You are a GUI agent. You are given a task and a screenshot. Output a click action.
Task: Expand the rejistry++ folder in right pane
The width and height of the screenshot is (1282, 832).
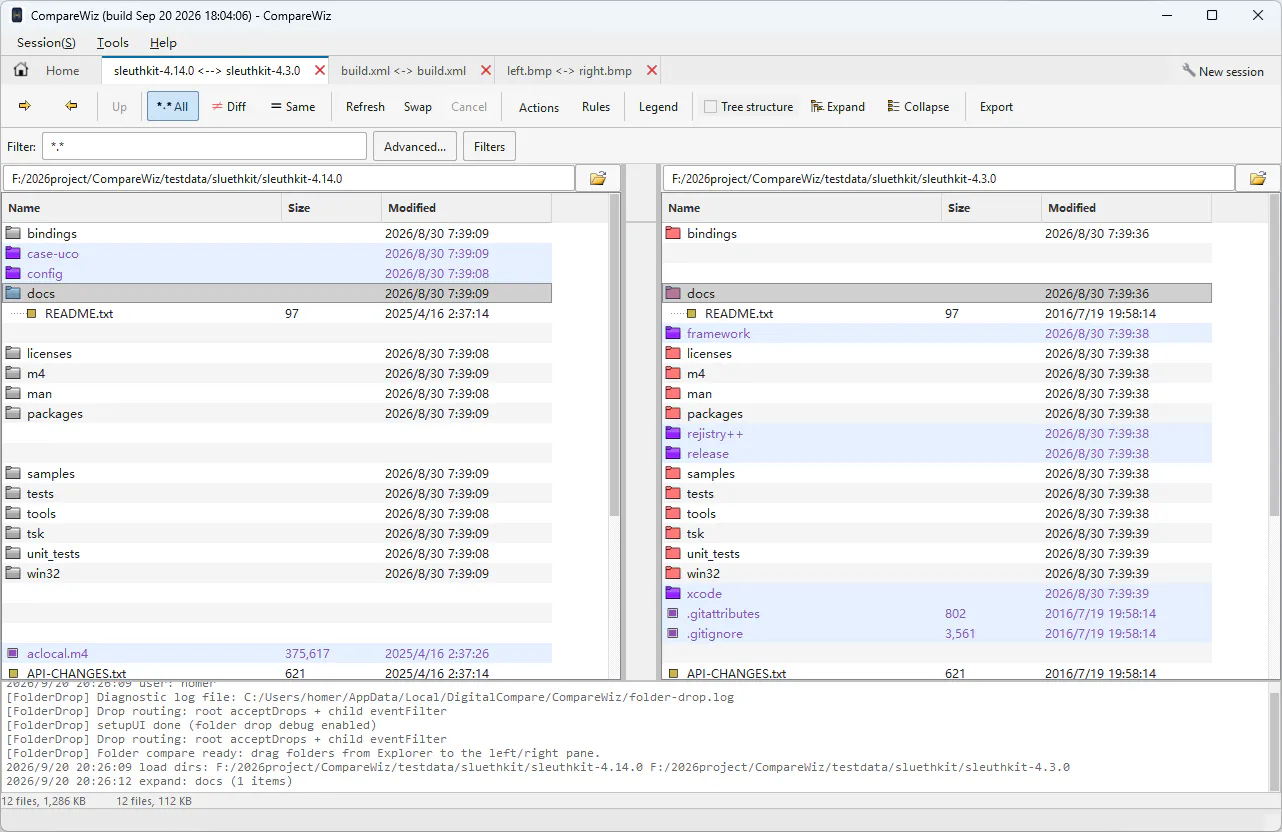(x=673, y=433)
